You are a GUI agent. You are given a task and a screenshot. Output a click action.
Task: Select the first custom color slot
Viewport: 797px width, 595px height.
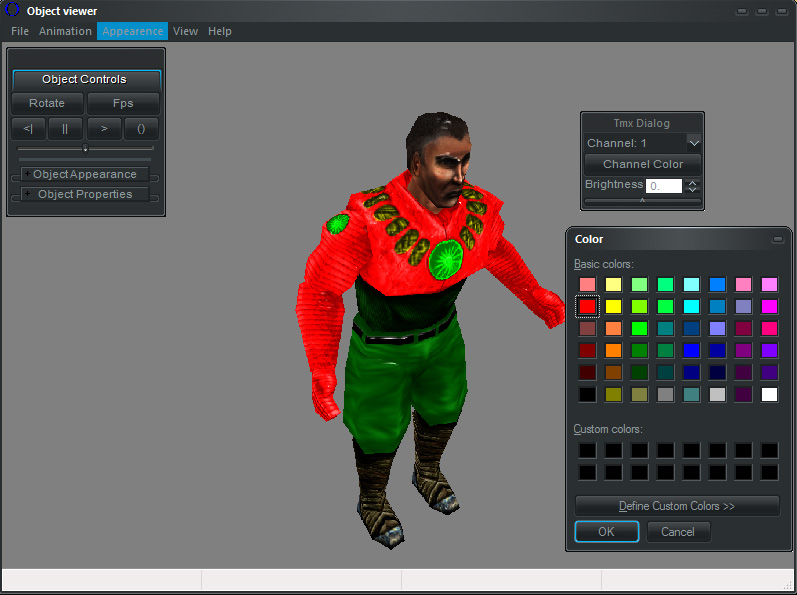[587, 450]
